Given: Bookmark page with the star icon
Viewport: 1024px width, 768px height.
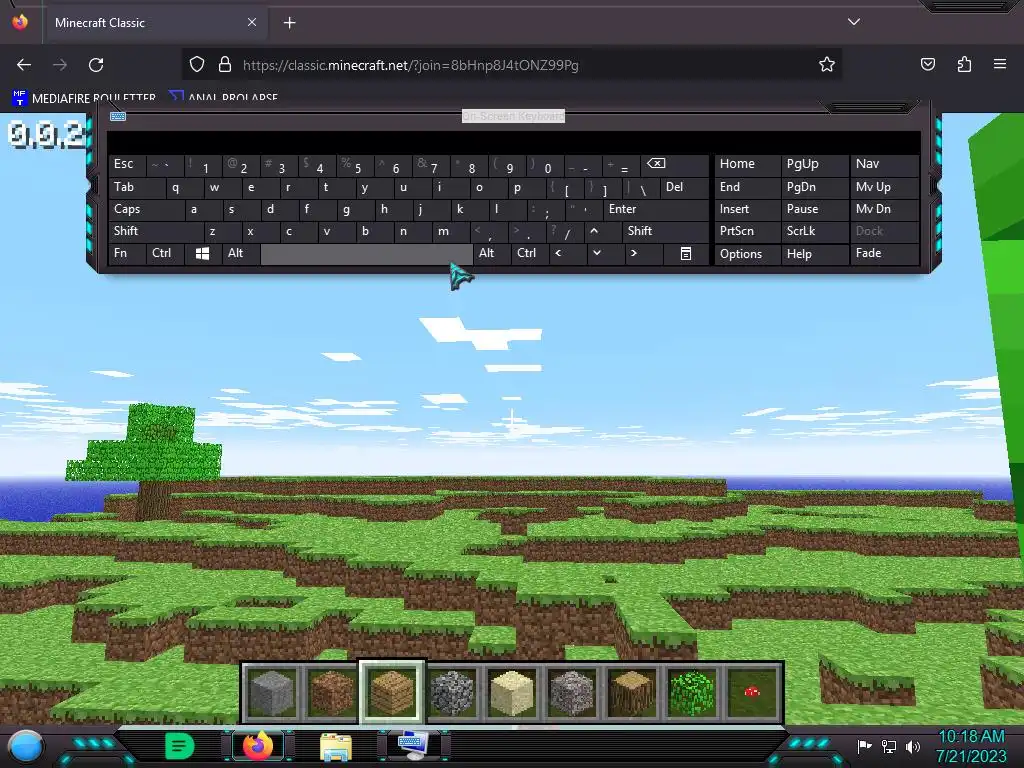Looking at the screenshot, I should coord(827,65).
